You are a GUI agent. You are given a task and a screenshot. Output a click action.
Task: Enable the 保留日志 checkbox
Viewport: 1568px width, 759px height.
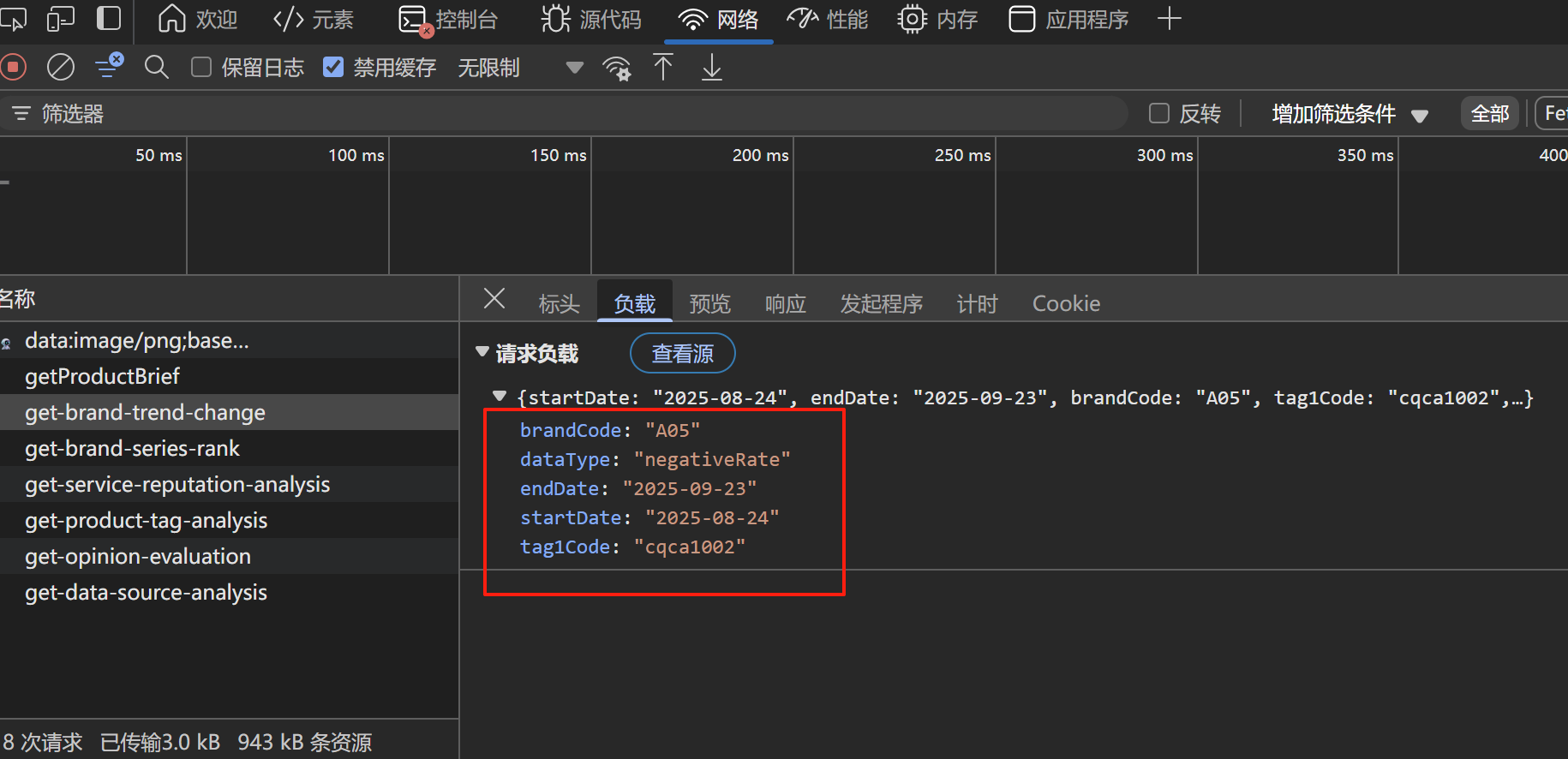click(201, 67)
